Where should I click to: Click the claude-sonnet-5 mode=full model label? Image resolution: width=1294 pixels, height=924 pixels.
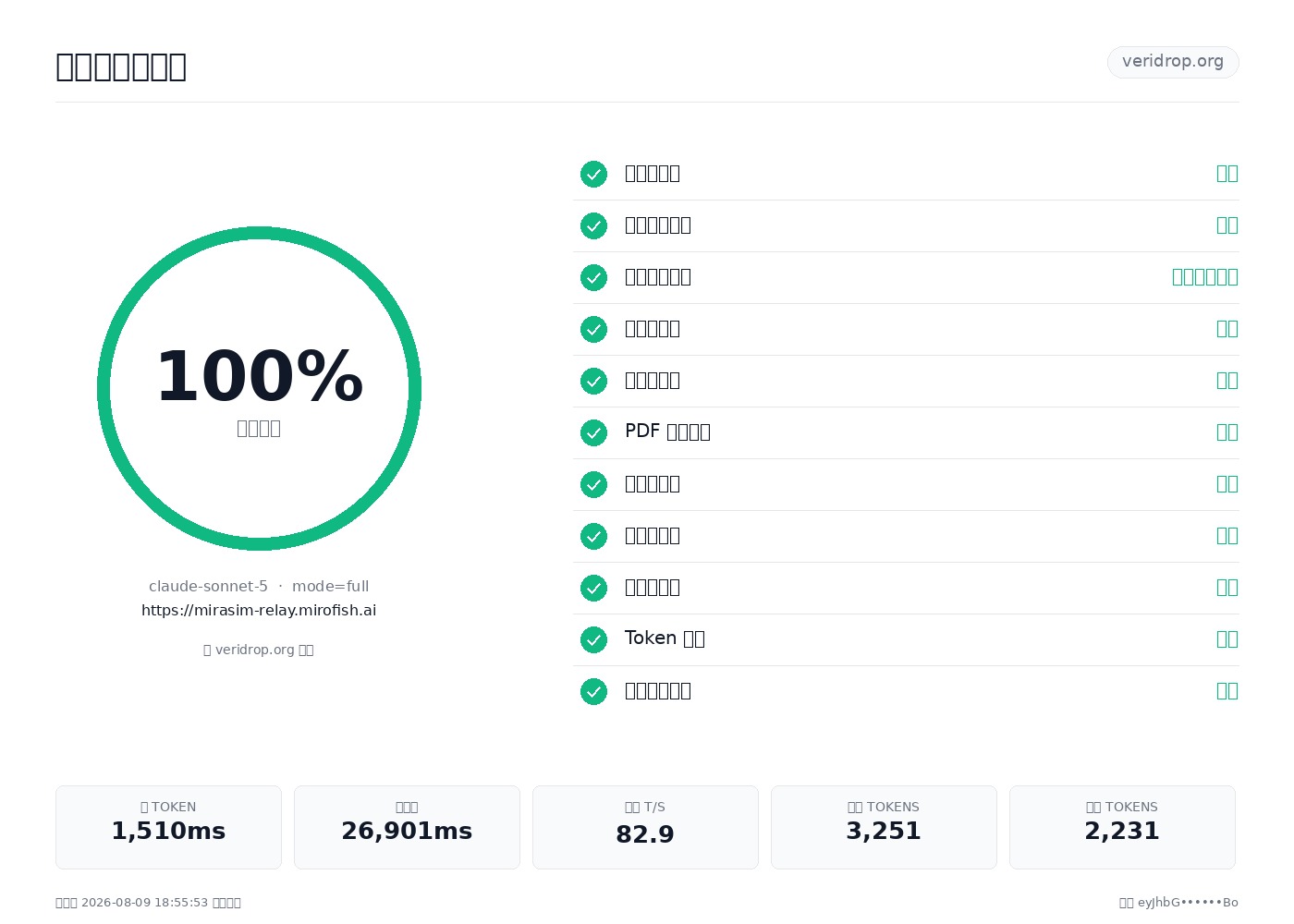pyautogui.click(x=259, y=586)
